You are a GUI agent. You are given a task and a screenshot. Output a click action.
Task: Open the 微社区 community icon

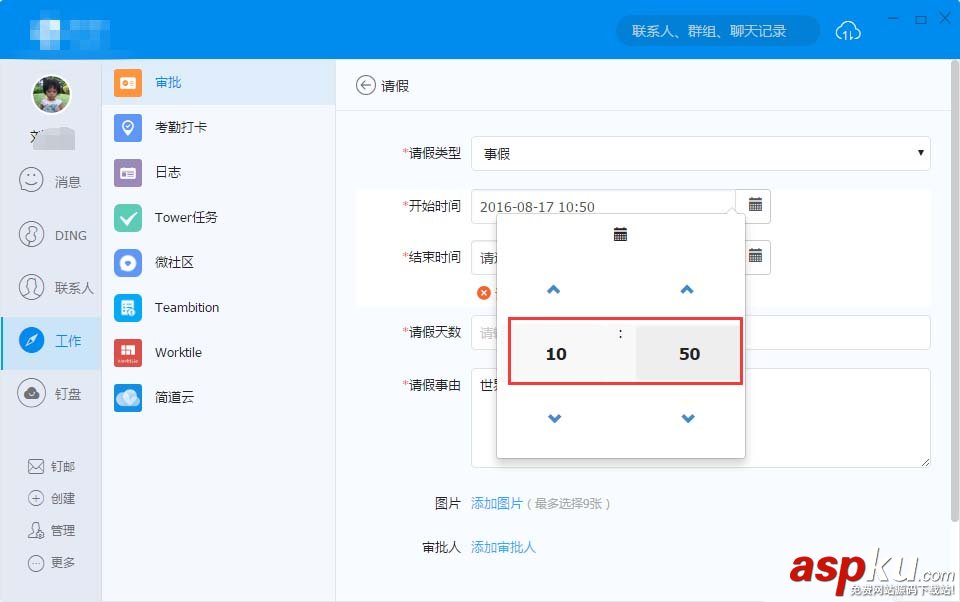coord(128,262)
